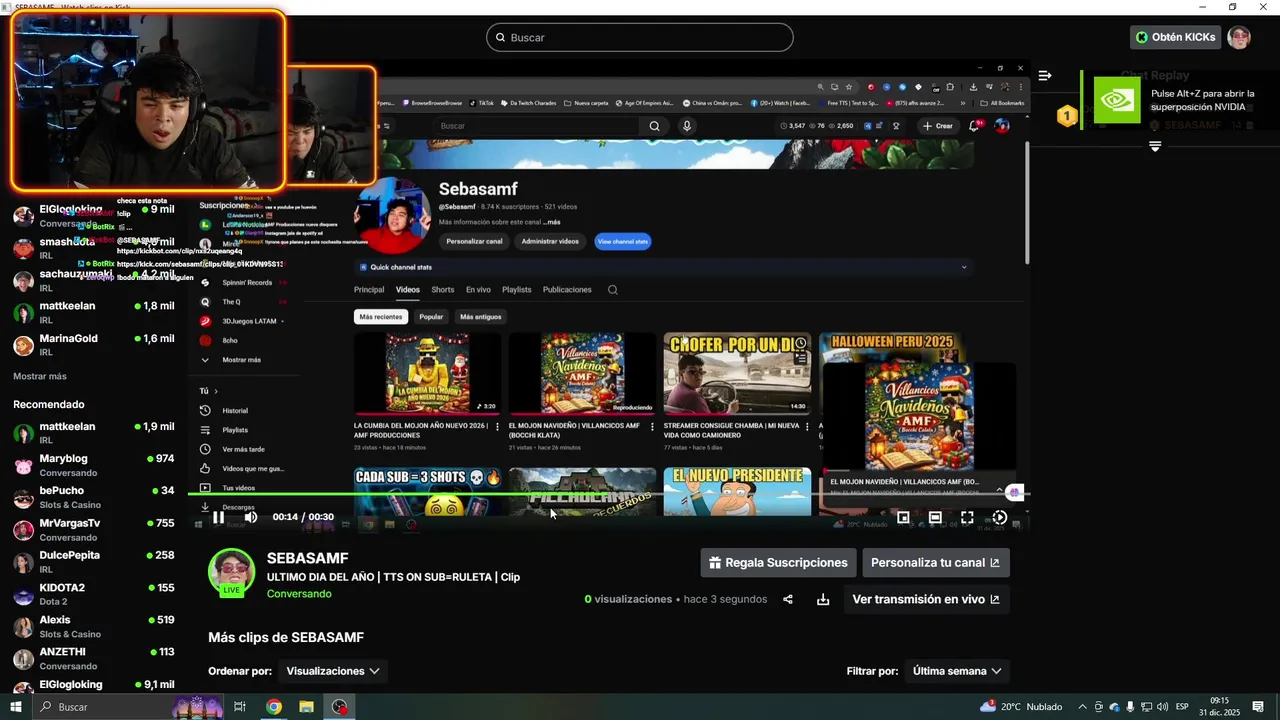Open Google Chrome from the taskbar
This screenshot has height=720, width=1280.
274,707
